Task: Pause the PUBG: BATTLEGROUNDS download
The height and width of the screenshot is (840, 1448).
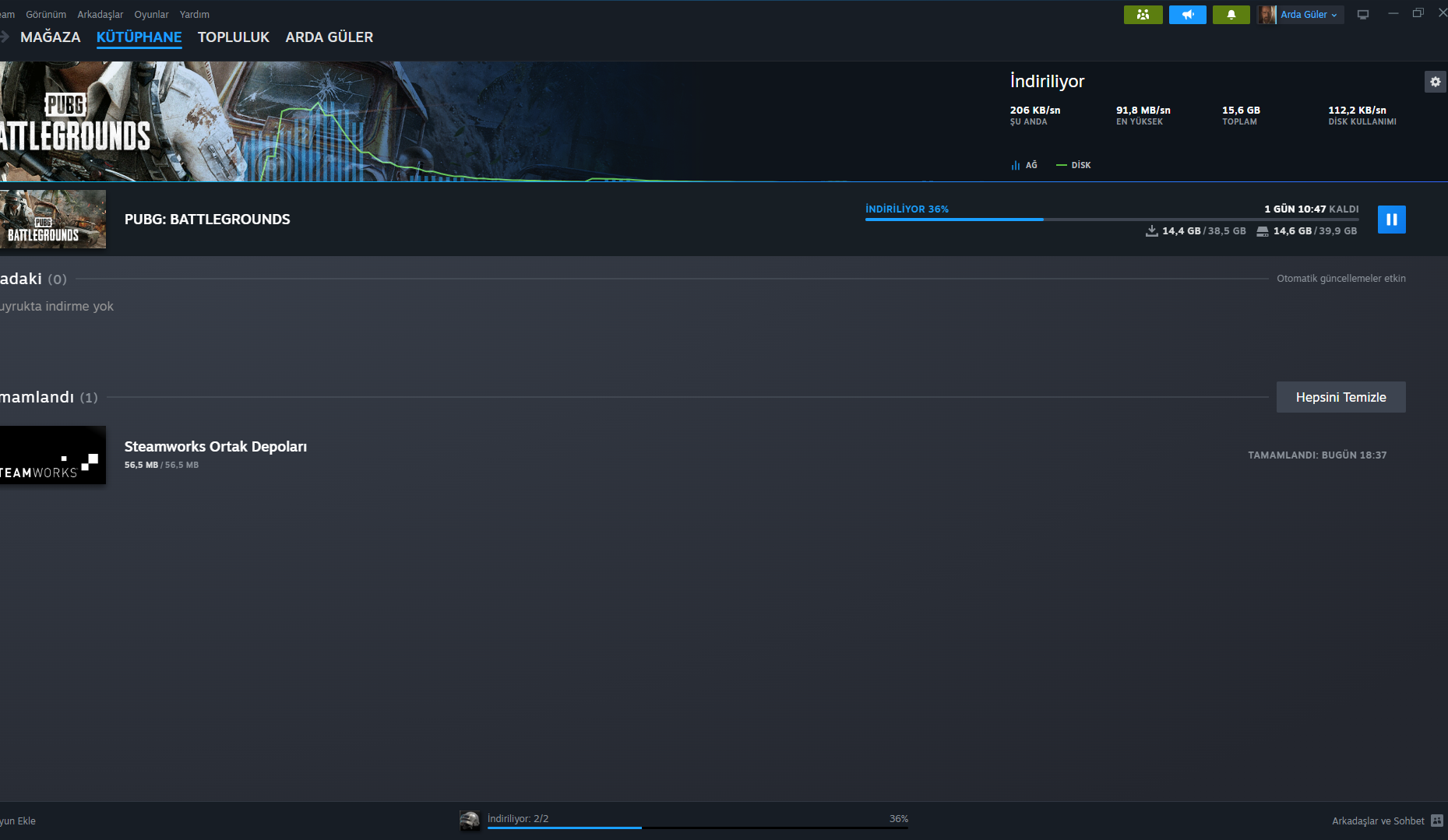Action: tap(1391, 220)
